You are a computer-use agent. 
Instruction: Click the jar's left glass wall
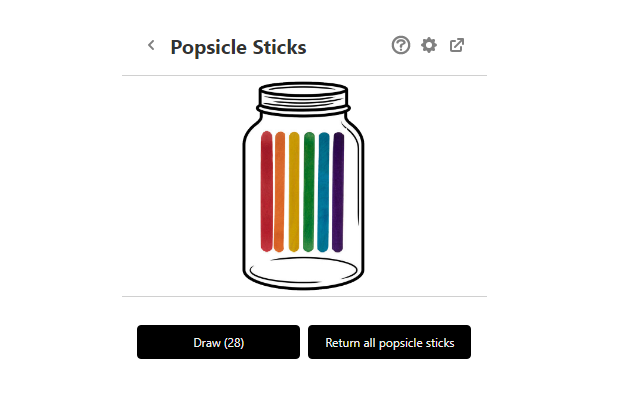(245, 200)
